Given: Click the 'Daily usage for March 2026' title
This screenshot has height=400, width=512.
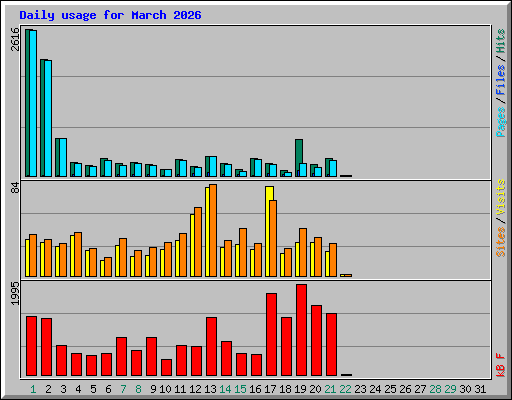Looking at the screenshot, I should pyautogui.click(x=110, y=15).
